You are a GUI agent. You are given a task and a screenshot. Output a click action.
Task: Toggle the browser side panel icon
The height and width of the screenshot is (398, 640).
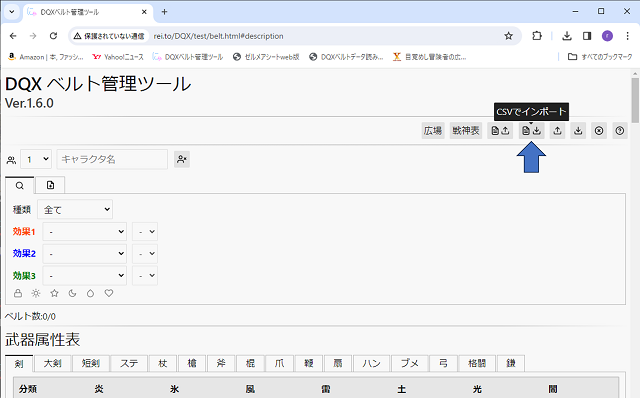tap(587, 36)
